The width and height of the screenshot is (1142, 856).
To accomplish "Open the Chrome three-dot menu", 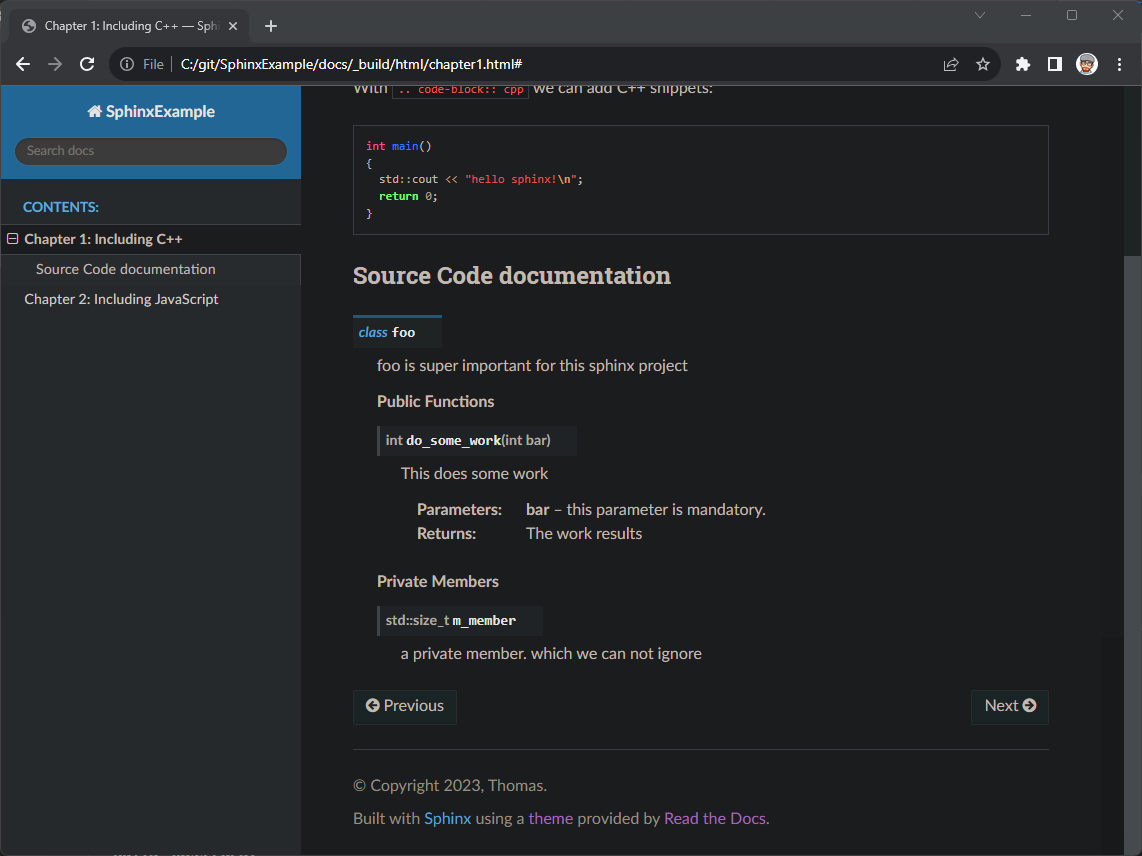I will [x=1119, y=63].
